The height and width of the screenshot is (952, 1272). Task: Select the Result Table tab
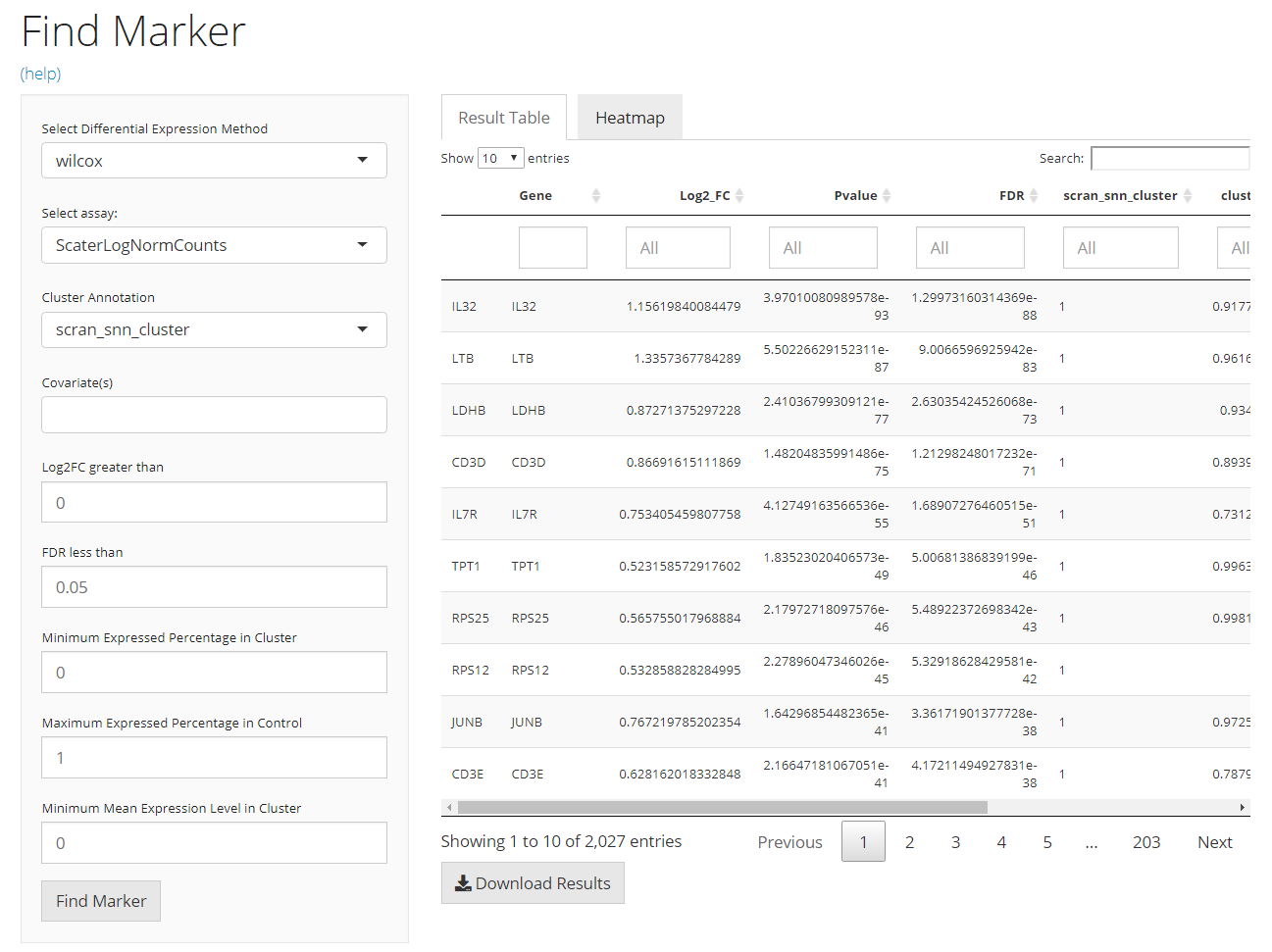504,118
